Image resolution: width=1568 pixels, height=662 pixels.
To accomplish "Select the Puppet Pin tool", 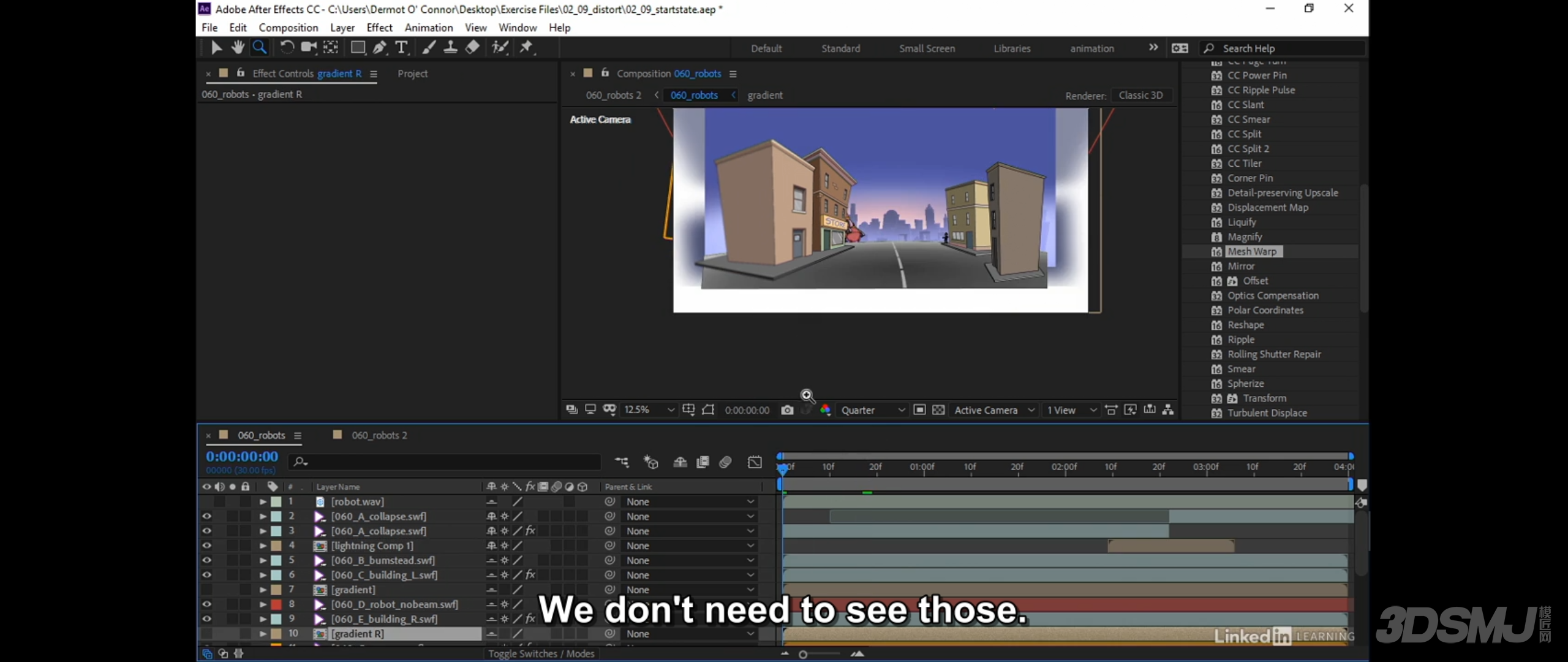I will (x=527, y=47).
